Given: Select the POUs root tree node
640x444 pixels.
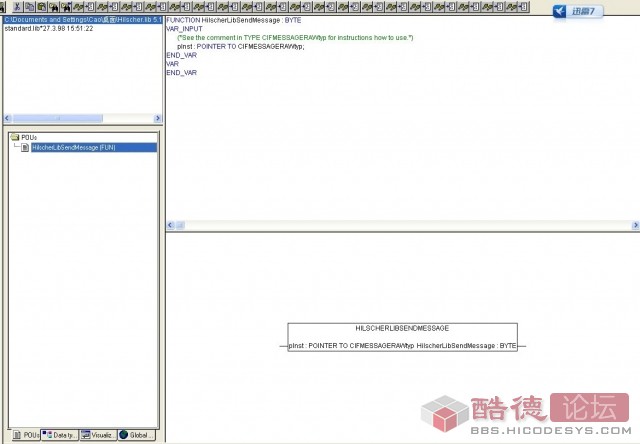Looking at the screenshot, I should click(30, 137).
